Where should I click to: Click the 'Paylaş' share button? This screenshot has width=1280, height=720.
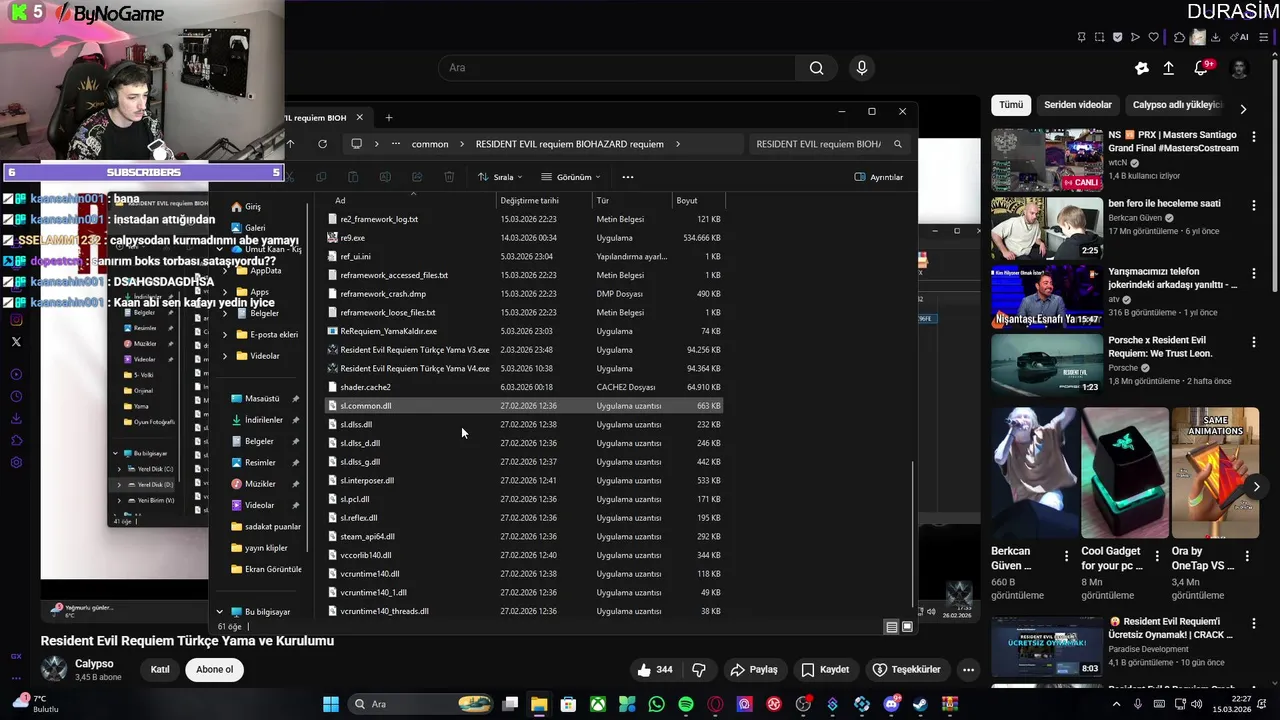(x=754, y=670)
